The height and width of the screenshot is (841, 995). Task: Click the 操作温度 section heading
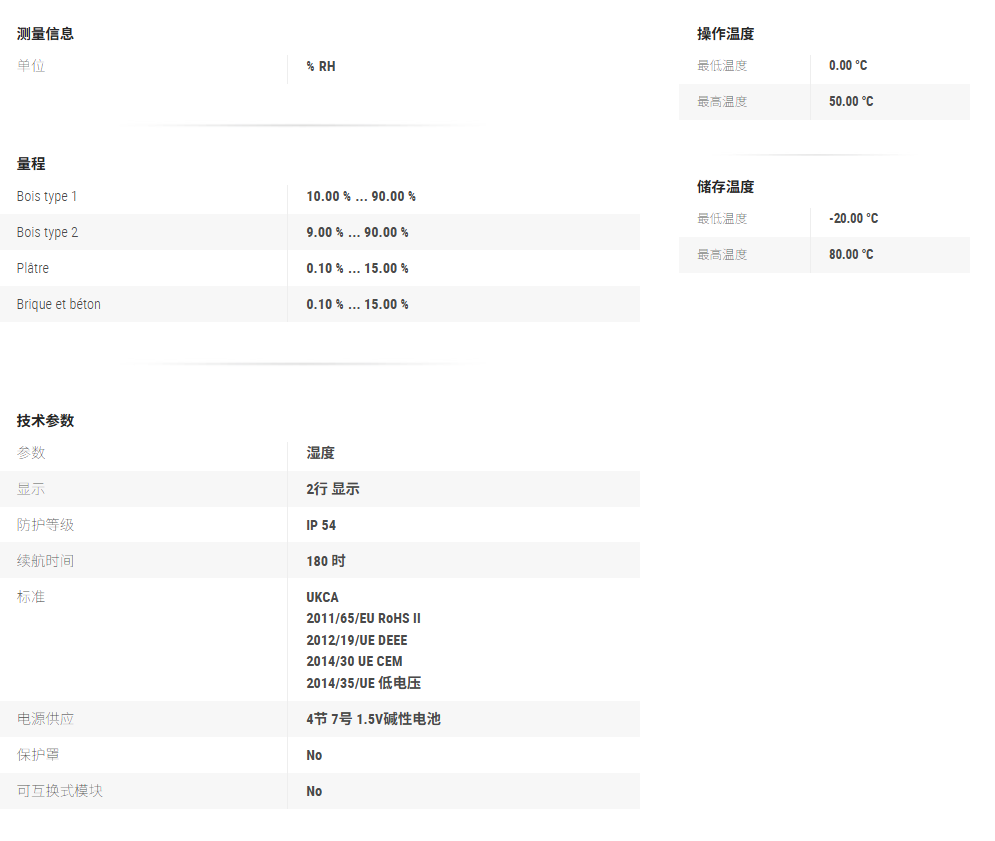point(725,34)
